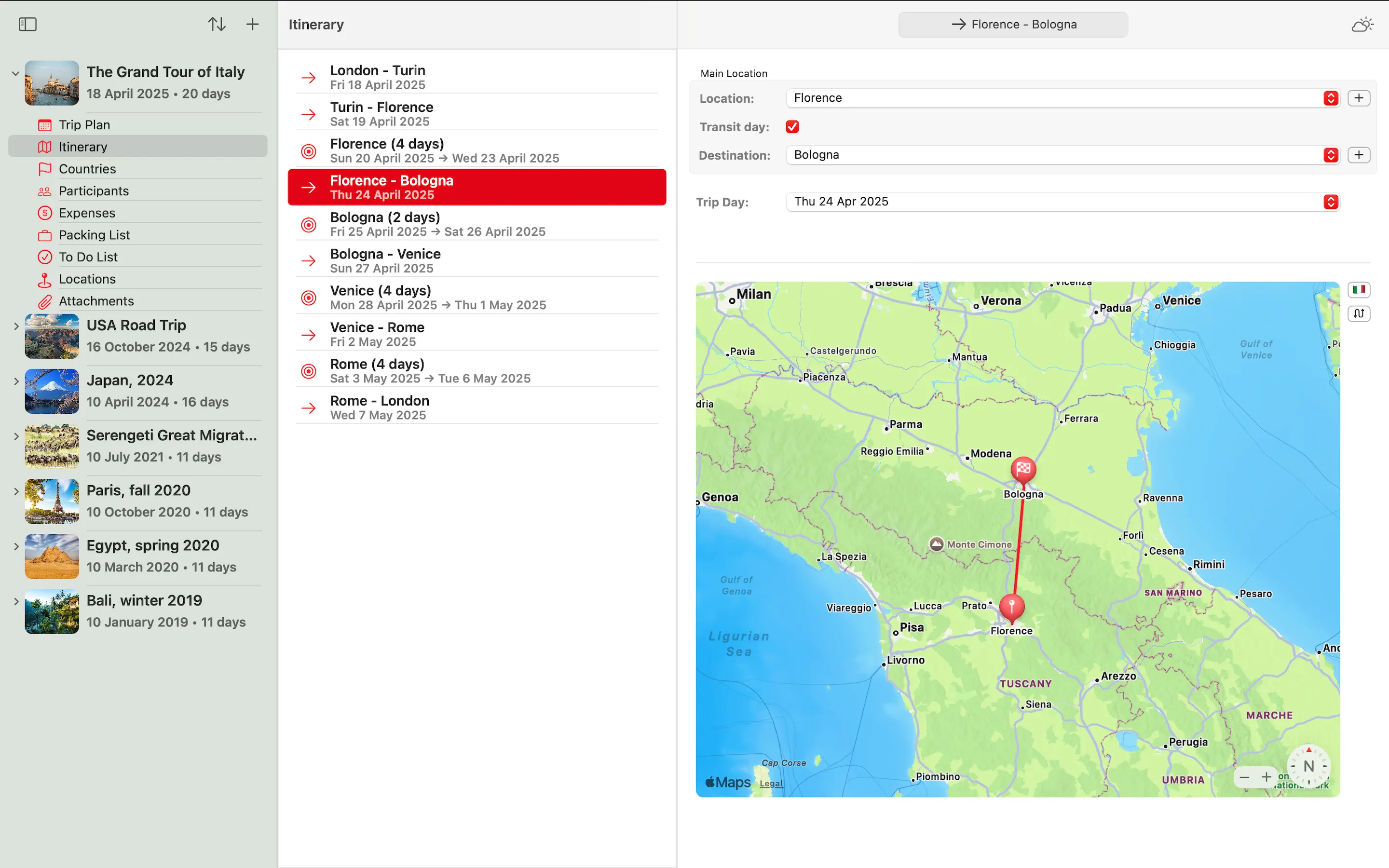Open the Expenses sidebar section
Viewport: 1389px width, 868px height.
87,213
